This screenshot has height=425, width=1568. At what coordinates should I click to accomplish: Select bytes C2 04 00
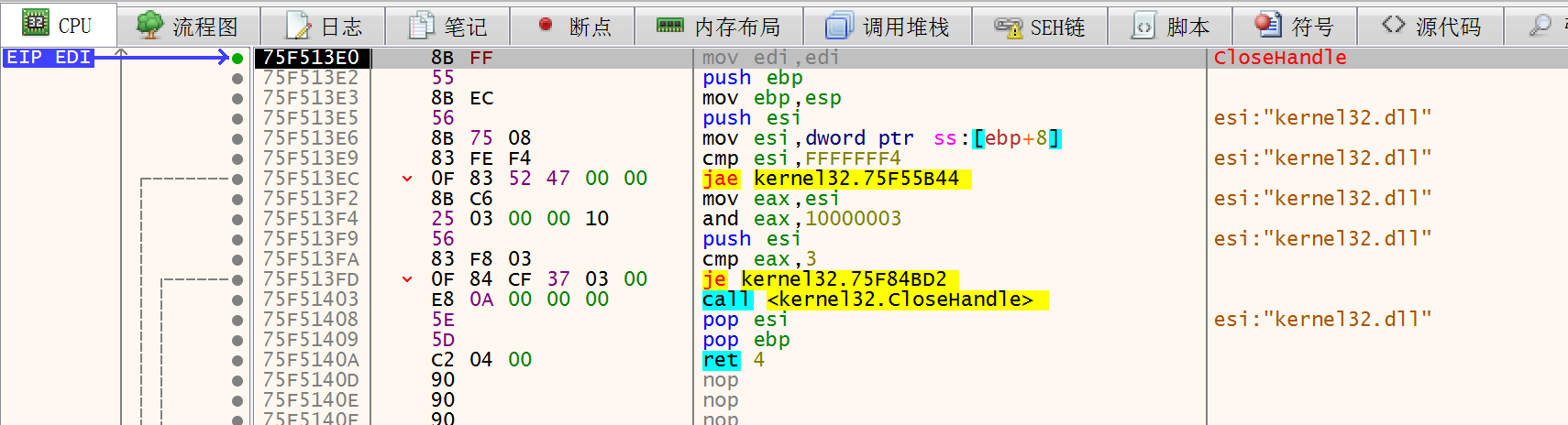pyautogui.click(x=481, y=360)
